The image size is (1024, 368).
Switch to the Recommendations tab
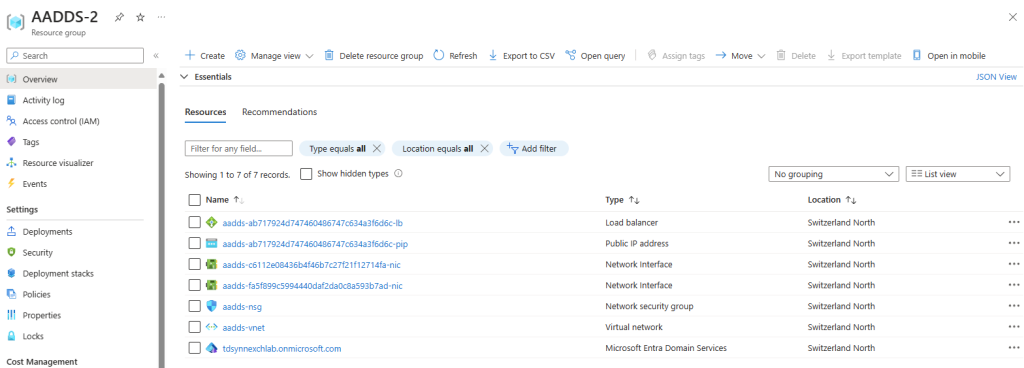280,112
